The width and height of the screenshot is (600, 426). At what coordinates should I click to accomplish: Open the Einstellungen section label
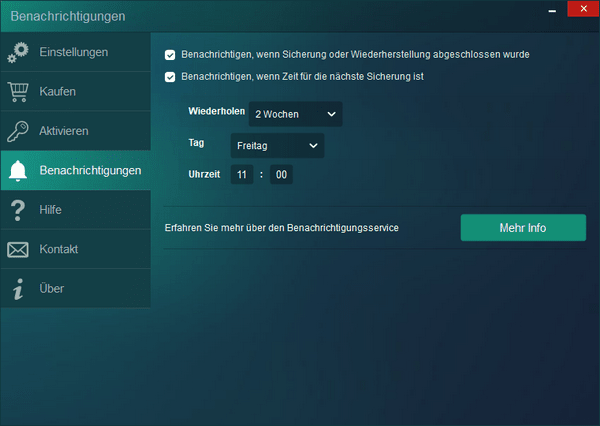[x=74, y=52]
